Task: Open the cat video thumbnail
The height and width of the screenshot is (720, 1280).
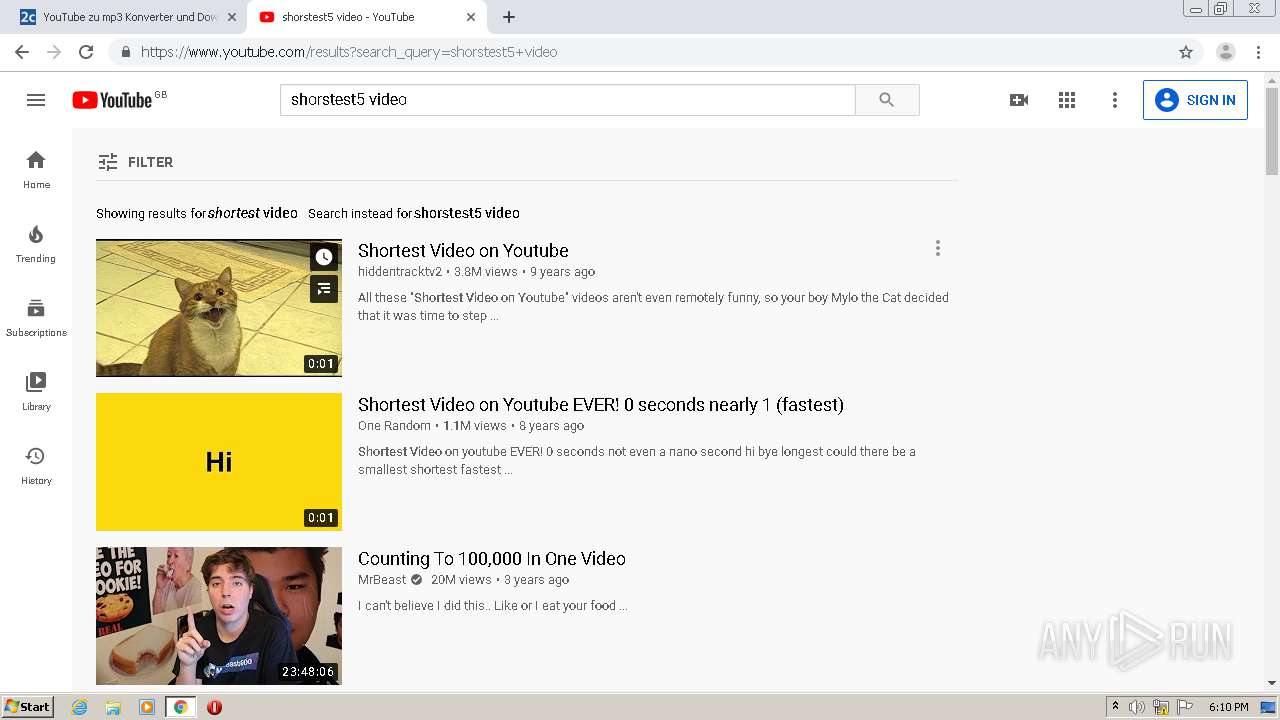Action: point(219,308)
